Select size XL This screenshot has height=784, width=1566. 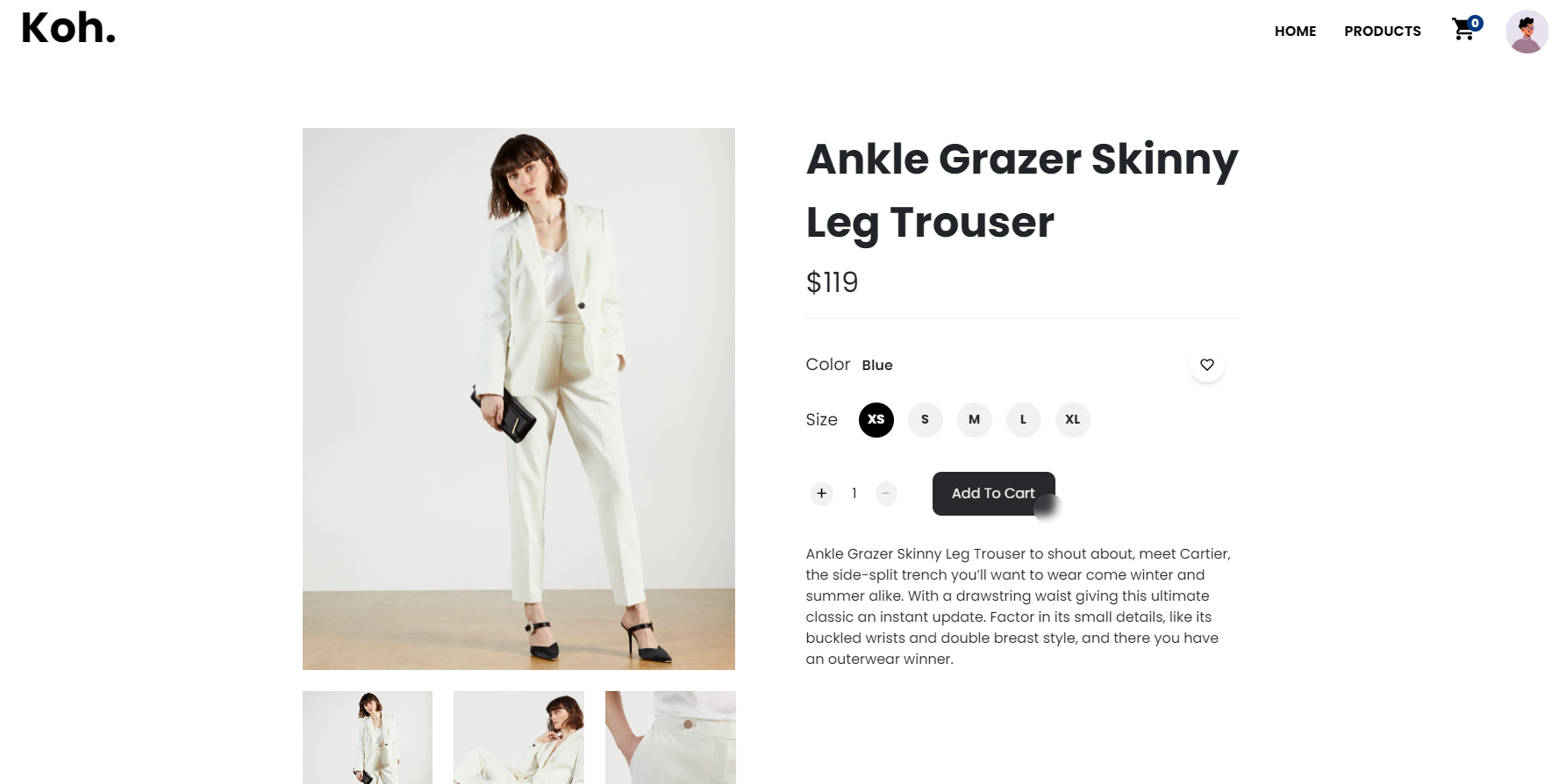click(x=1072, y=419)
